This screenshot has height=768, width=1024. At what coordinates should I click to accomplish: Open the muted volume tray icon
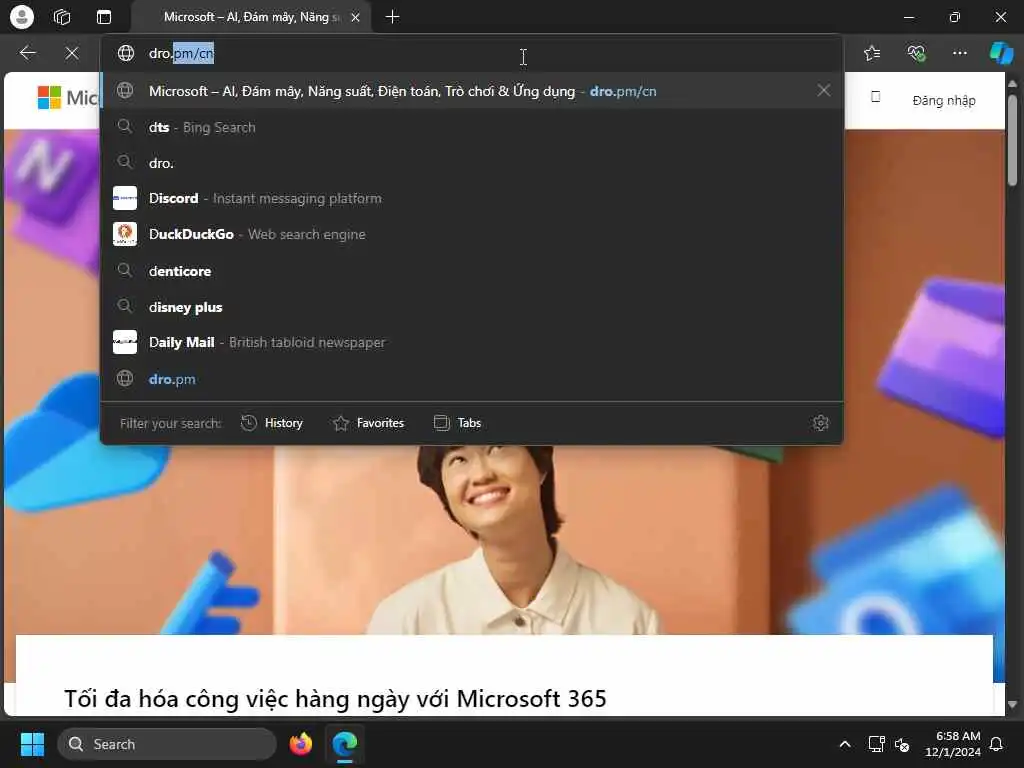(x=902, y=744)
